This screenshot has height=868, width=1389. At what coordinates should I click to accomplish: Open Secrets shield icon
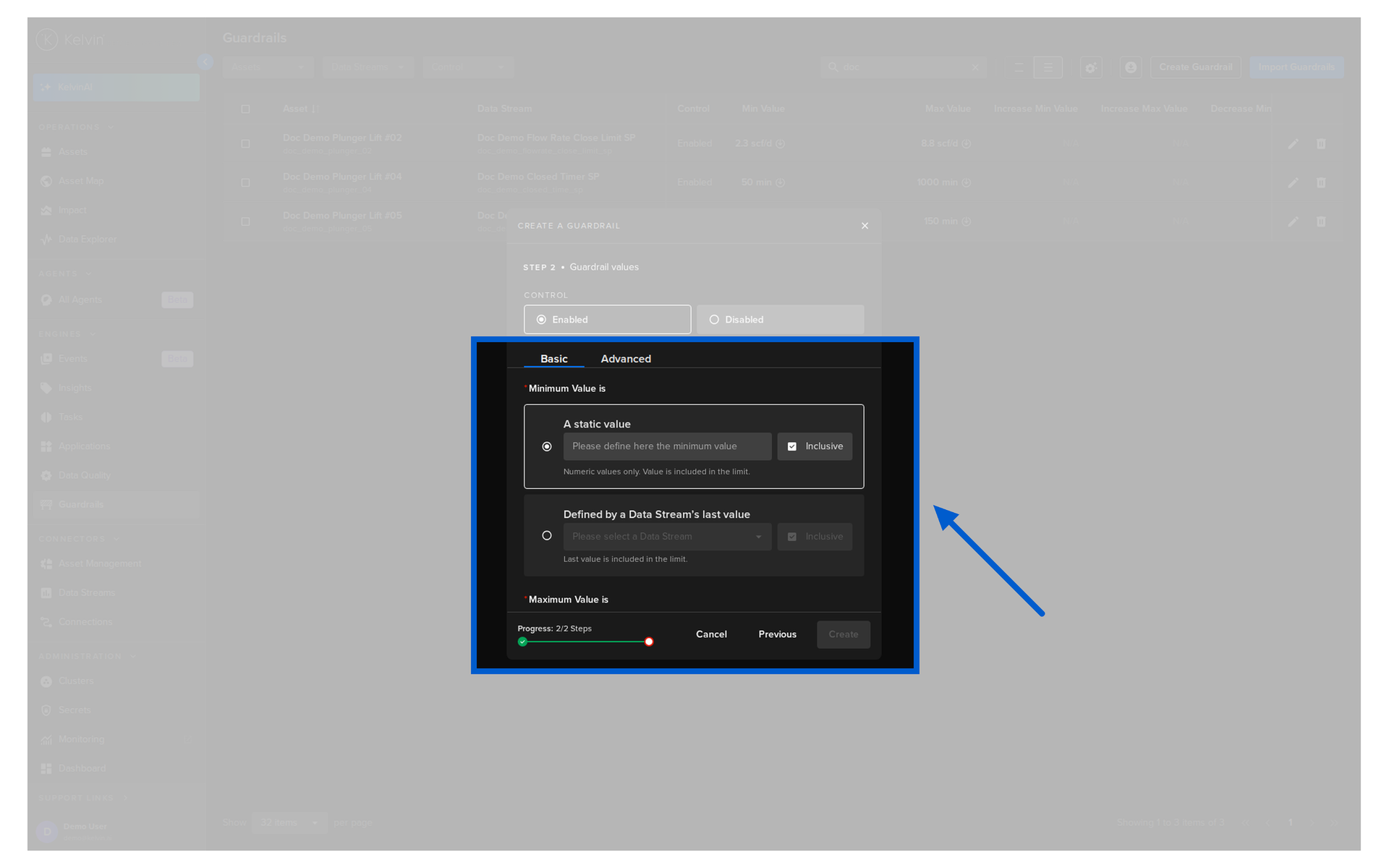click(46, 710)
